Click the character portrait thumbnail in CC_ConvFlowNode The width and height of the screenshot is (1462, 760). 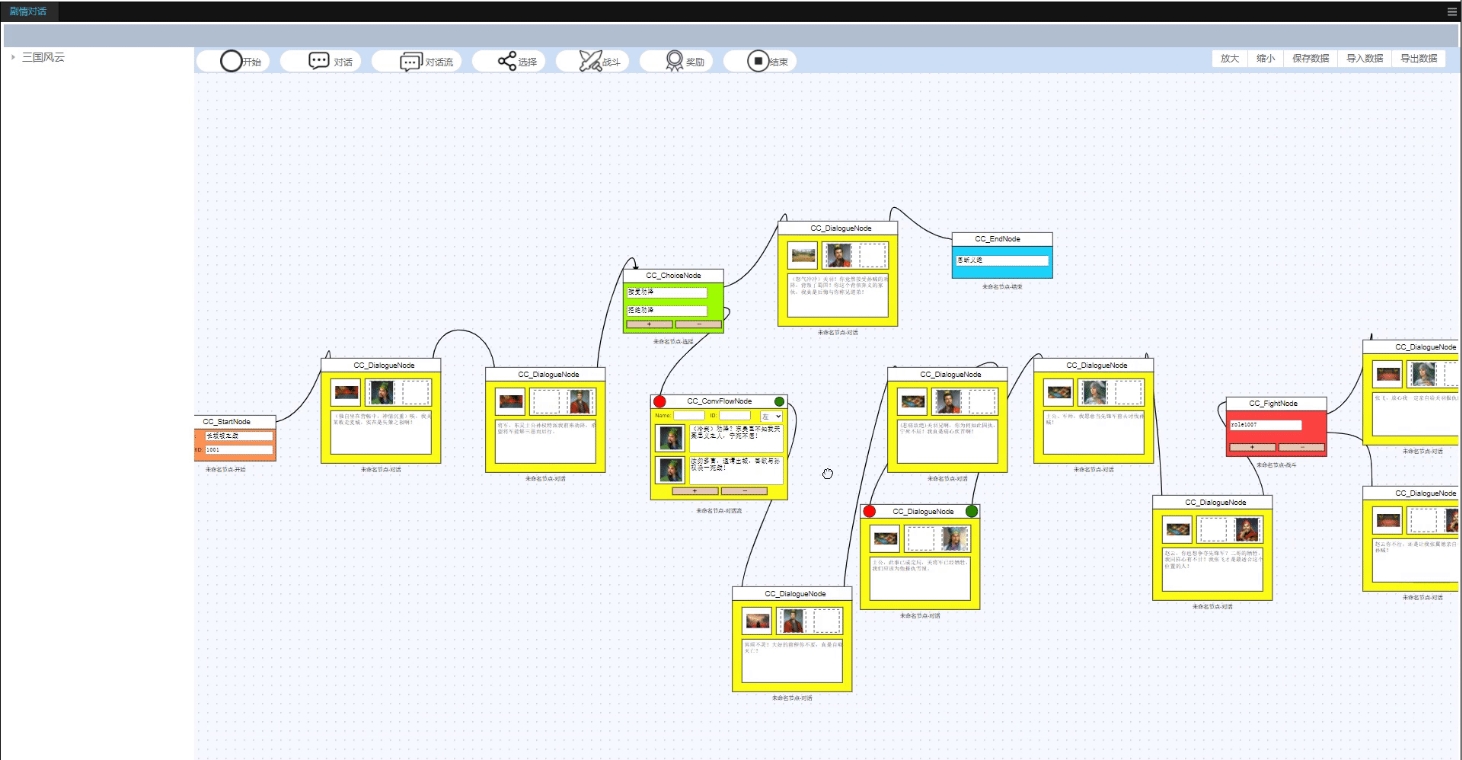(x=671, y=438)
